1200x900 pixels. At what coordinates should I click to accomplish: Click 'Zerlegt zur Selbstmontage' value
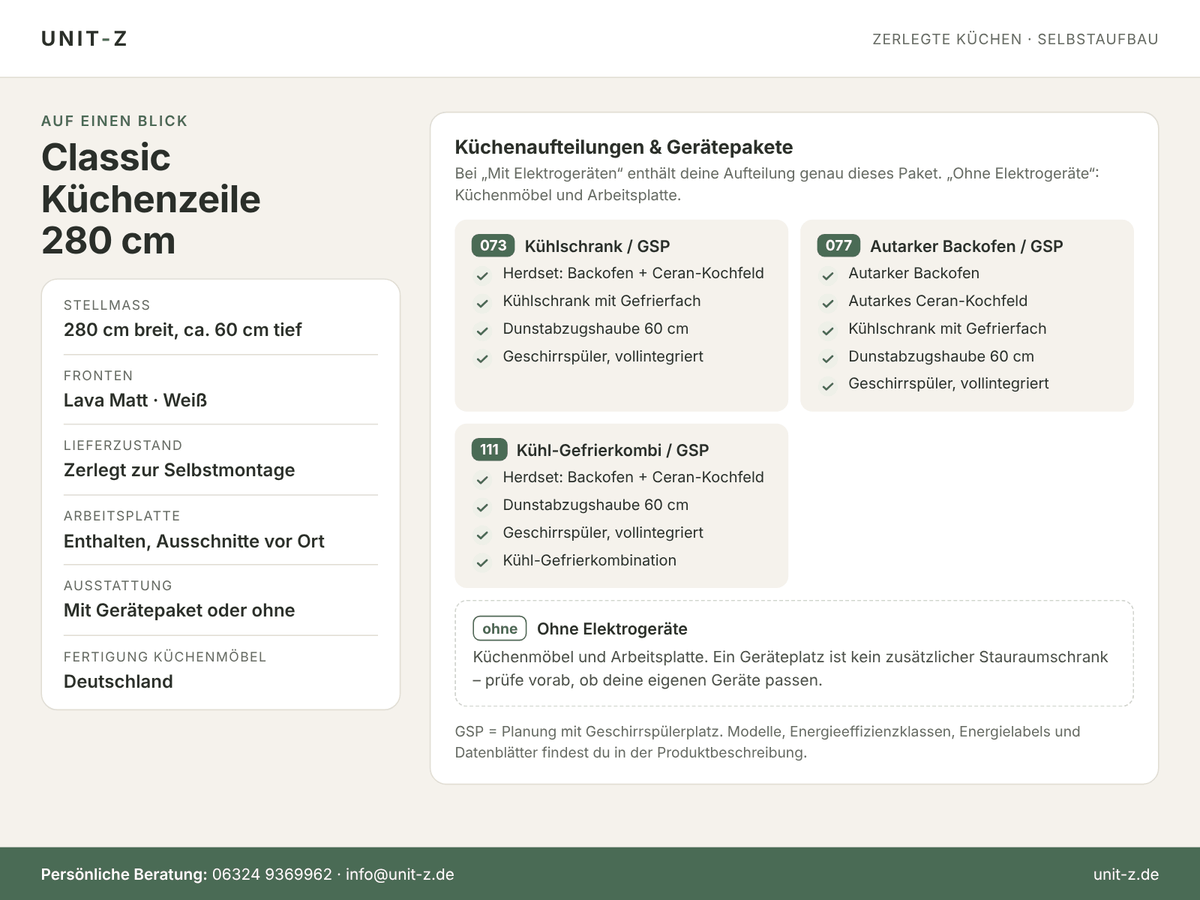coord(179,470)
